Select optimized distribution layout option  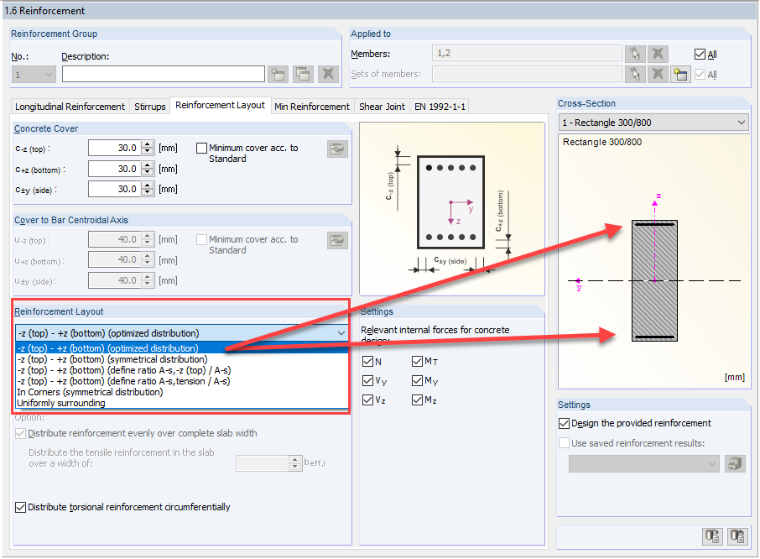tap(182, 348)
